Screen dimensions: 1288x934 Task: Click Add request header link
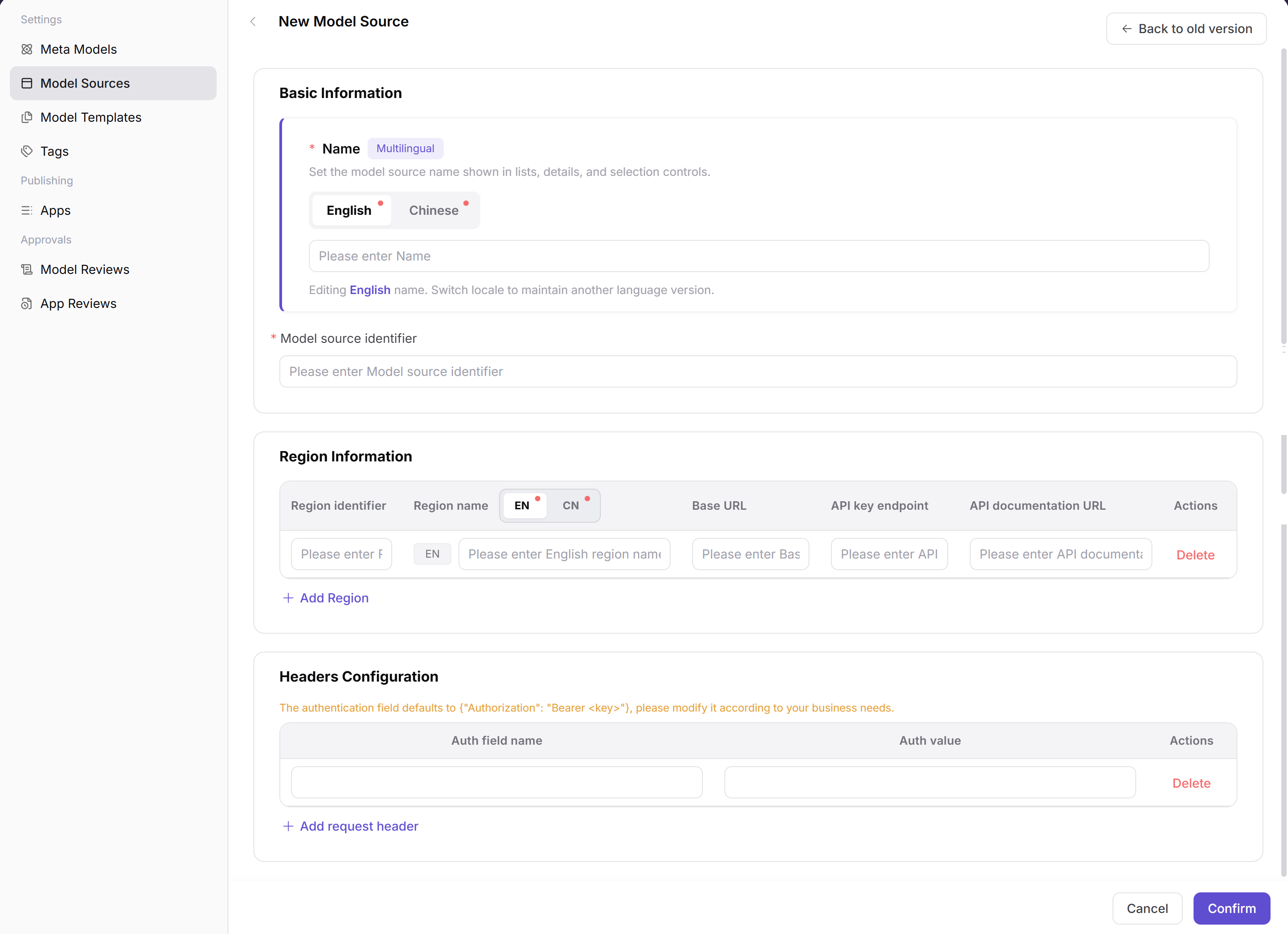351,826
